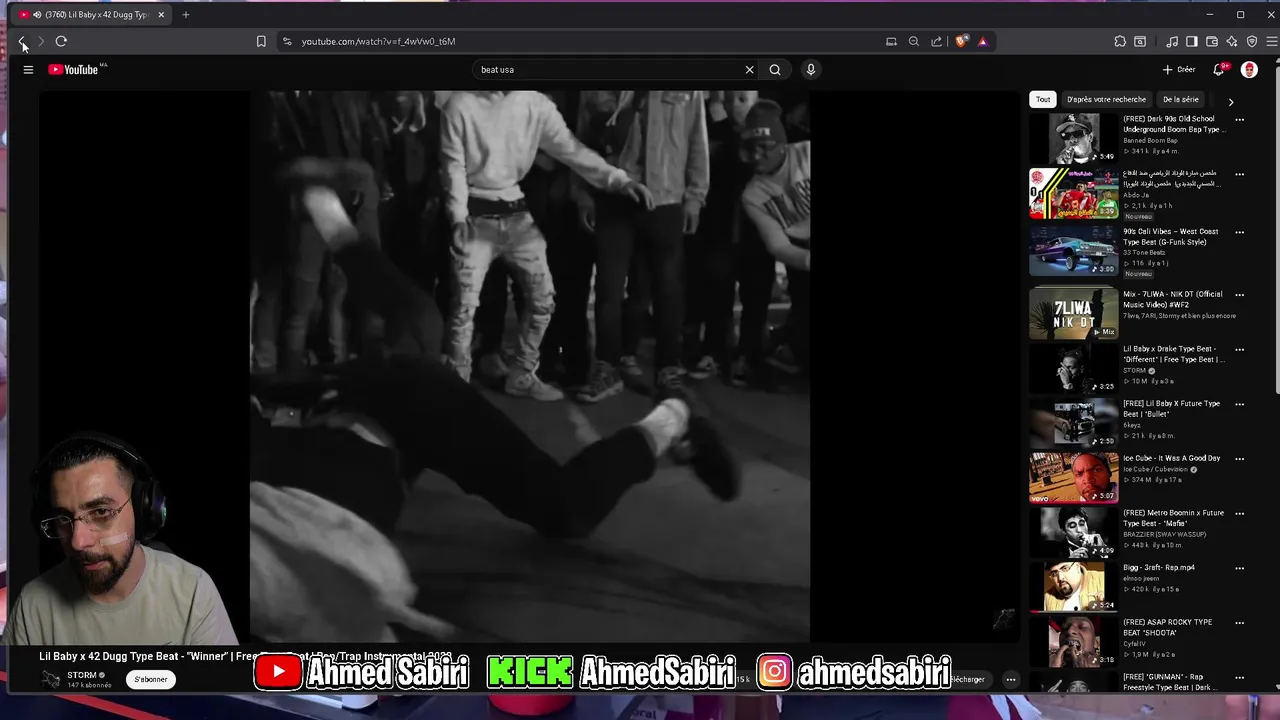Select the Lil Baby x 42 Dugg browser tab
Screen dimensions: 1280x720
(x=92, y=15)
